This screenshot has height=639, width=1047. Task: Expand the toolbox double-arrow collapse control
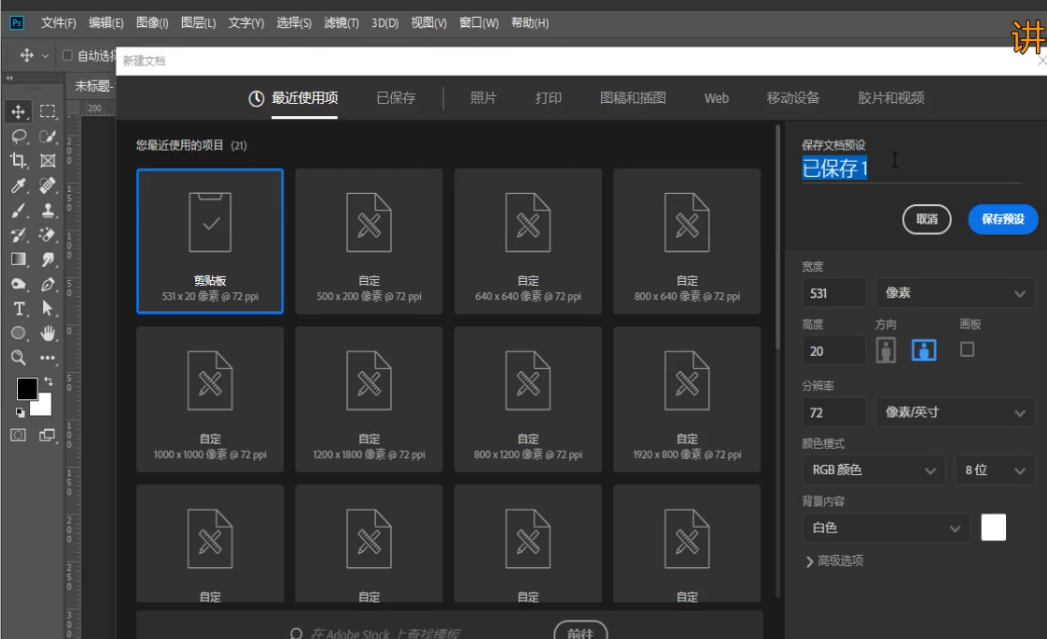coord(9,78)
